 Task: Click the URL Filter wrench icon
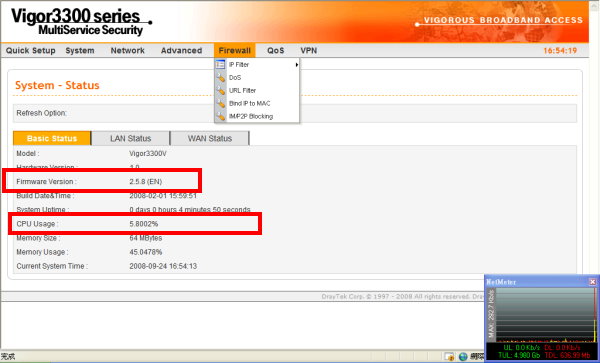point(221,91)
